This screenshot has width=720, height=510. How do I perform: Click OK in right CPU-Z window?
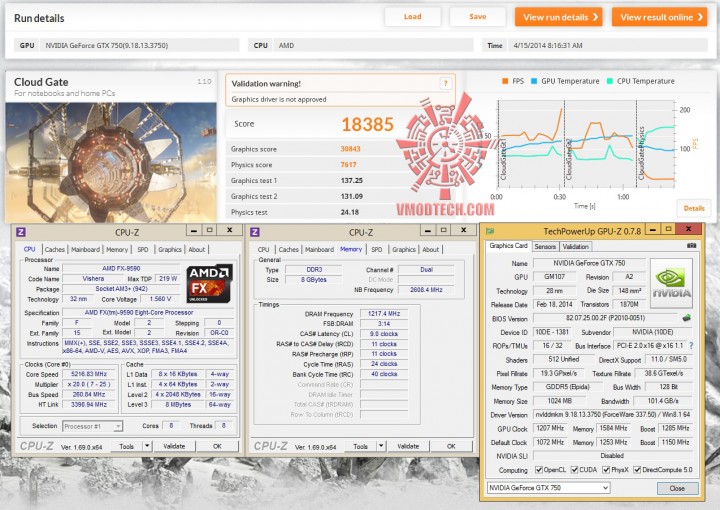coord(451,446)
